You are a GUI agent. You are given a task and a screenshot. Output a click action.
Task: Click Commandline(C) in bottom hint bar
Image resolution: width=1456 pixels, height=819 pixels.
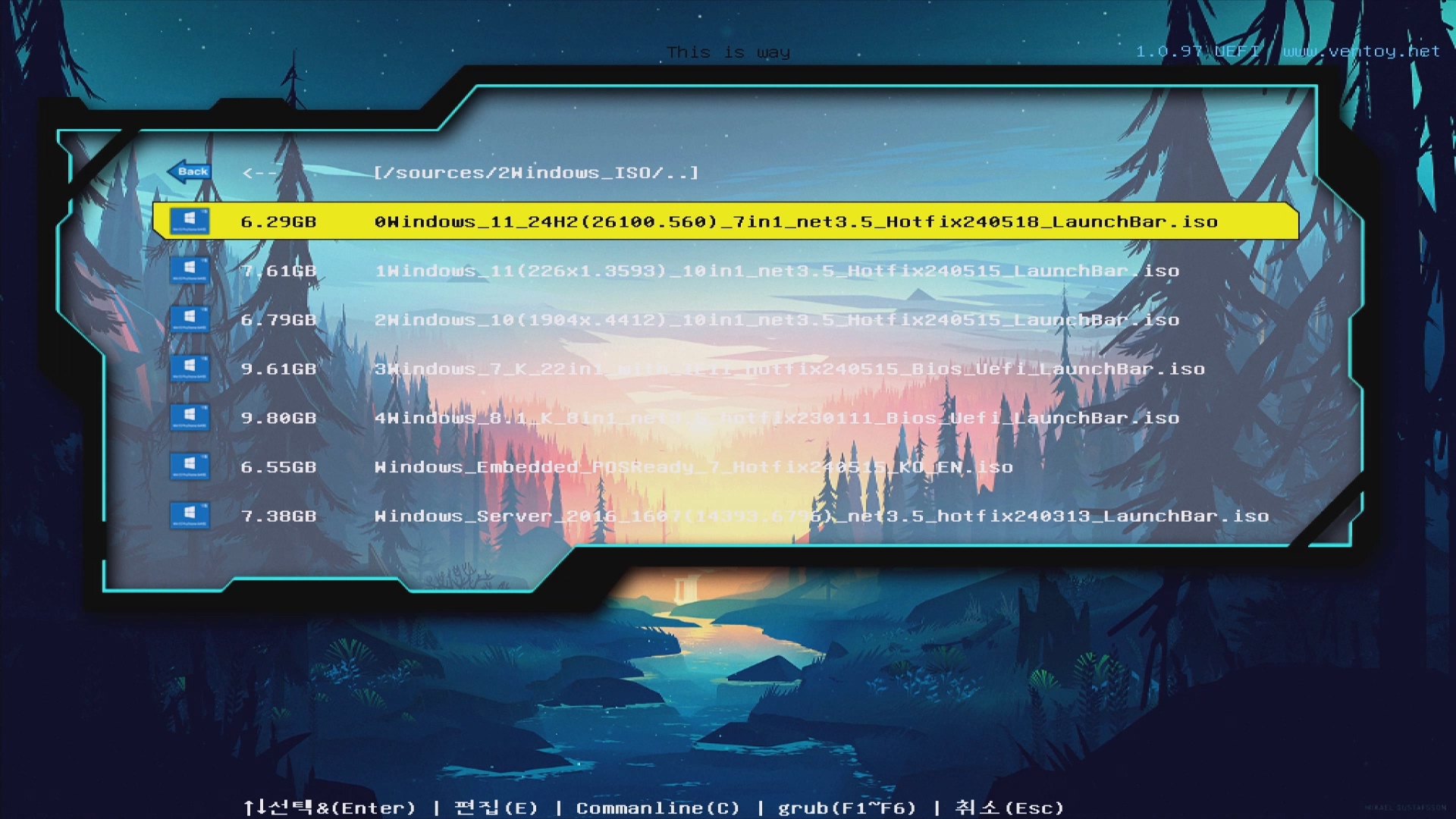click(657, 808)
